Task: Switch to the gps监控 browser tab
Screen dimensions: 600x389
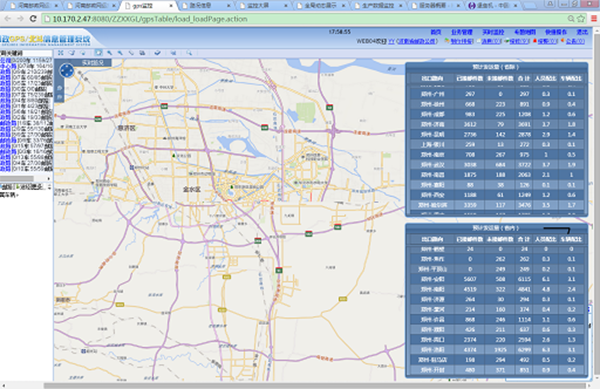Action: tap(147, 6)
